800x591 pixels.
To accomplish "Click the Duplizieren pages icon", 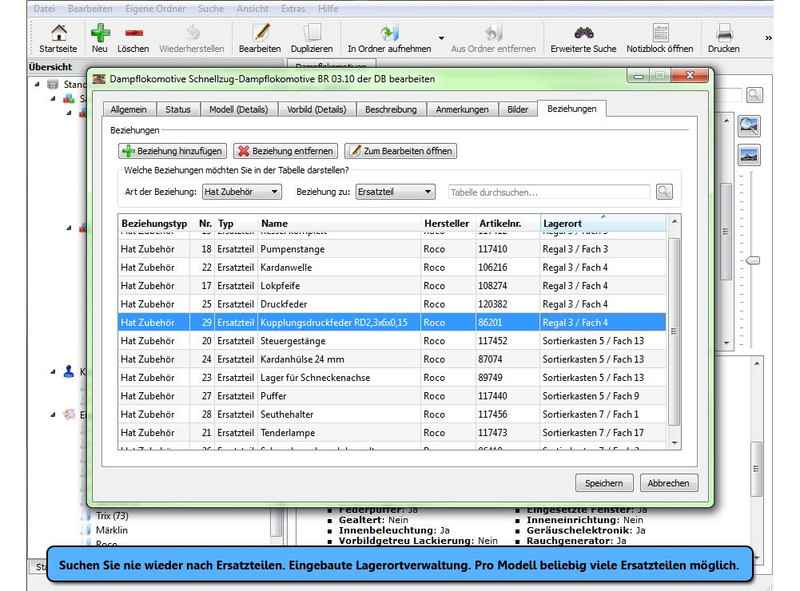I will (x=312, y=33).
